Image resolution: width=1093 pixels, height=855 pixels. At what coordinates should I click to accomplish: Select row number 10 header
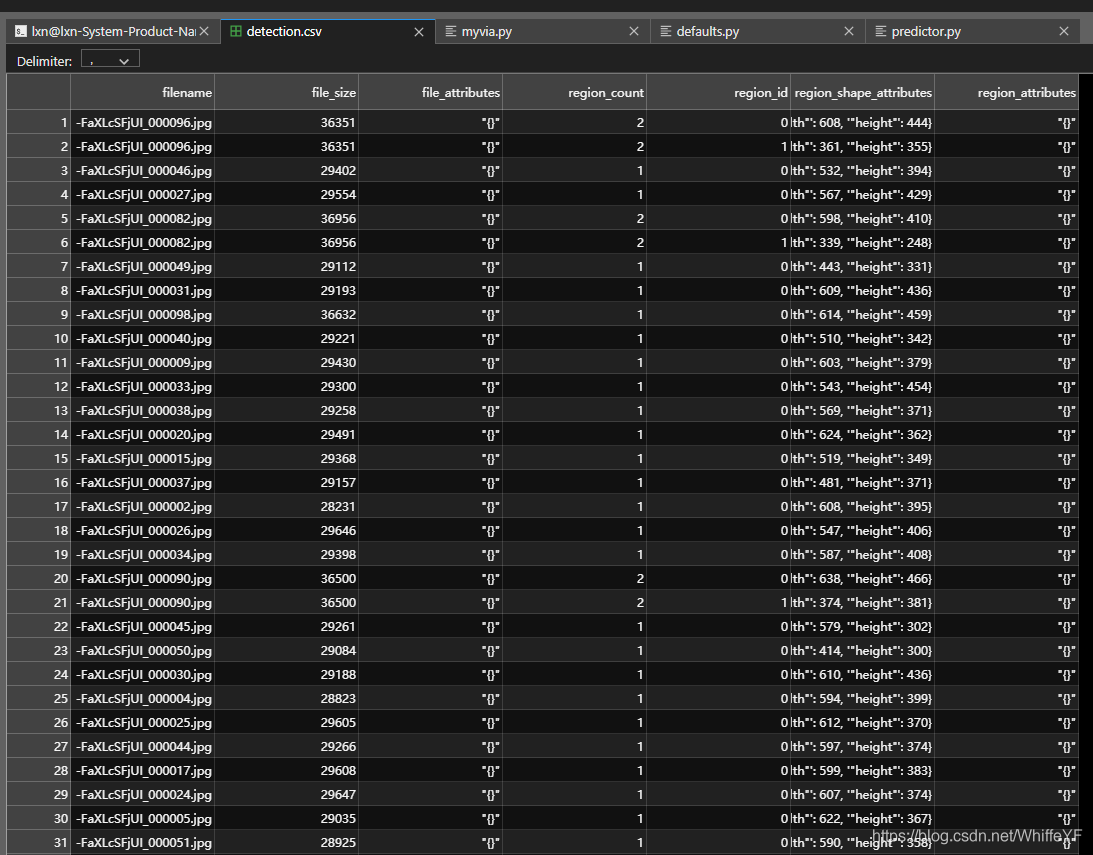coord(39,339)
